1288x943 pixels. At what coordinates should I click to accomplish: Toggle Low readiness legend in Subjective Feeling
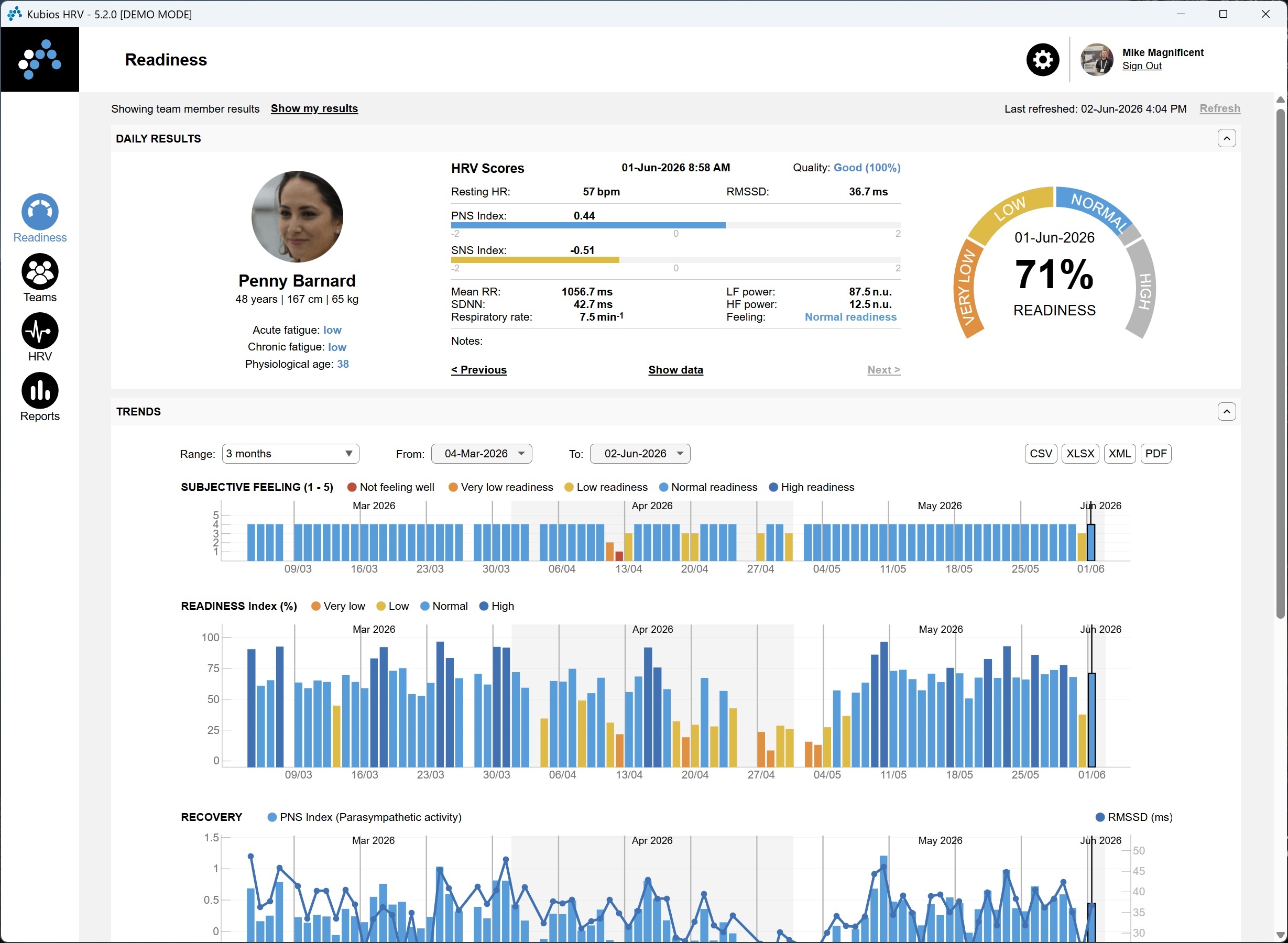point(606,487)
